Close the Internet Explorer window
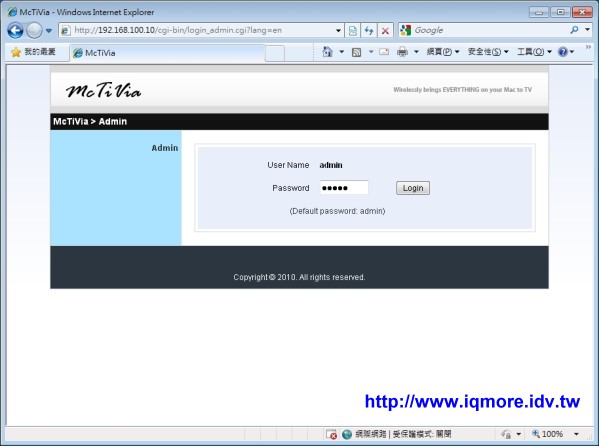599x446 pixels. [582, 12]
